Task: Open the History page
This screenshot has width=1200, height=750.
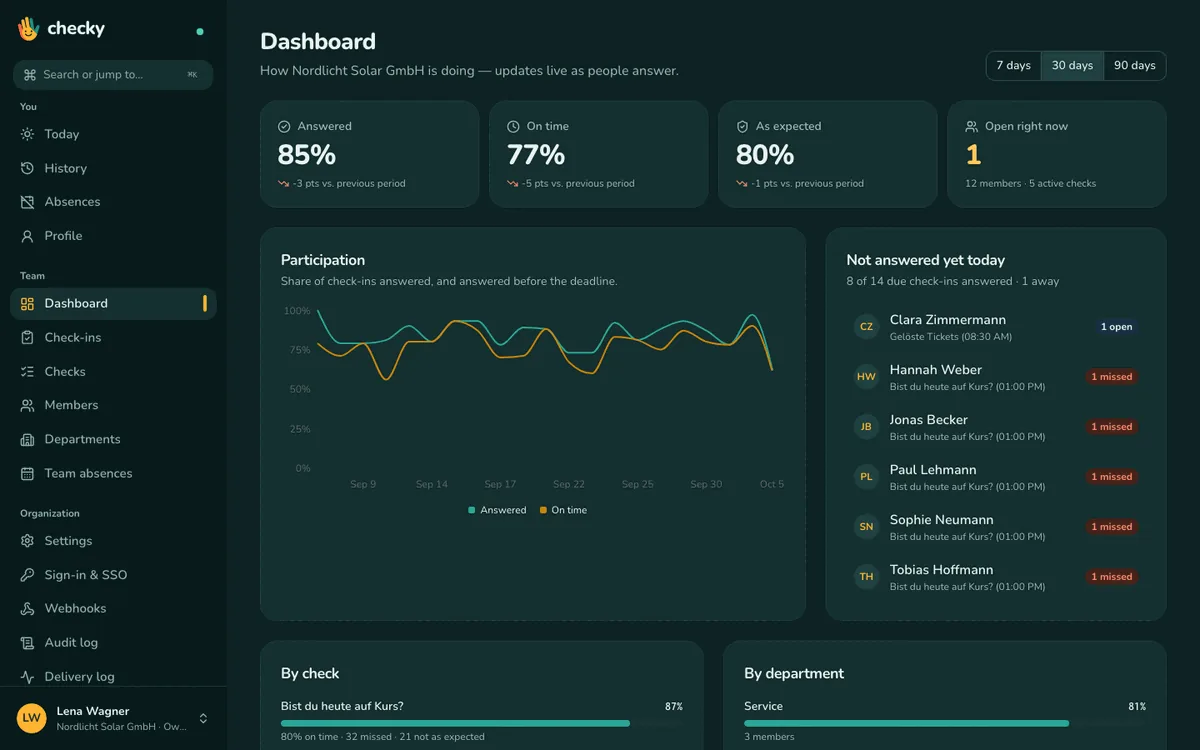Action: (x=113, y=168)
